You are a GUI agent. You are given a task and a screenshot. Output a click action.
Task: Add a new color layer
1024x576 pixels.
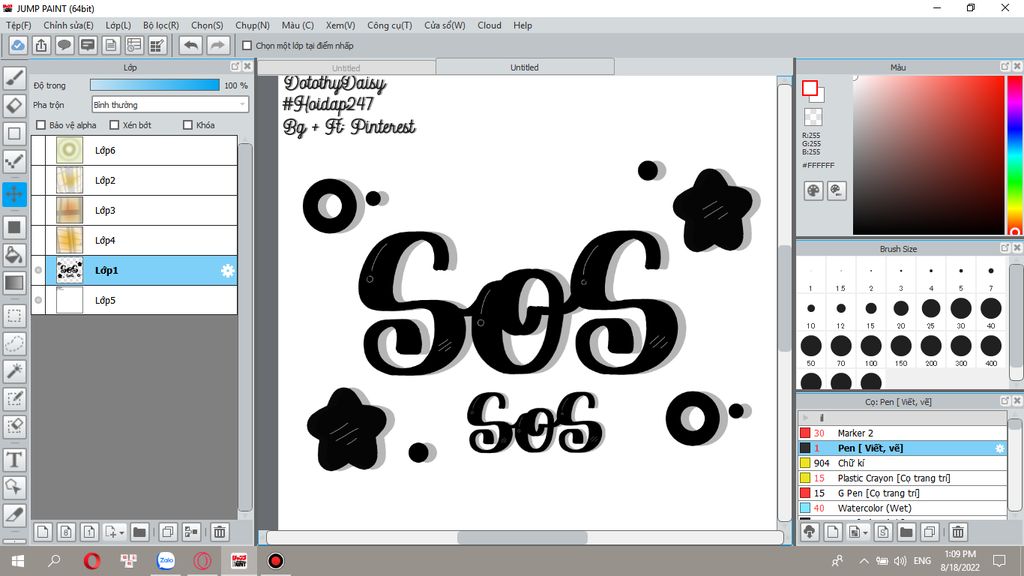pos(42,532)
